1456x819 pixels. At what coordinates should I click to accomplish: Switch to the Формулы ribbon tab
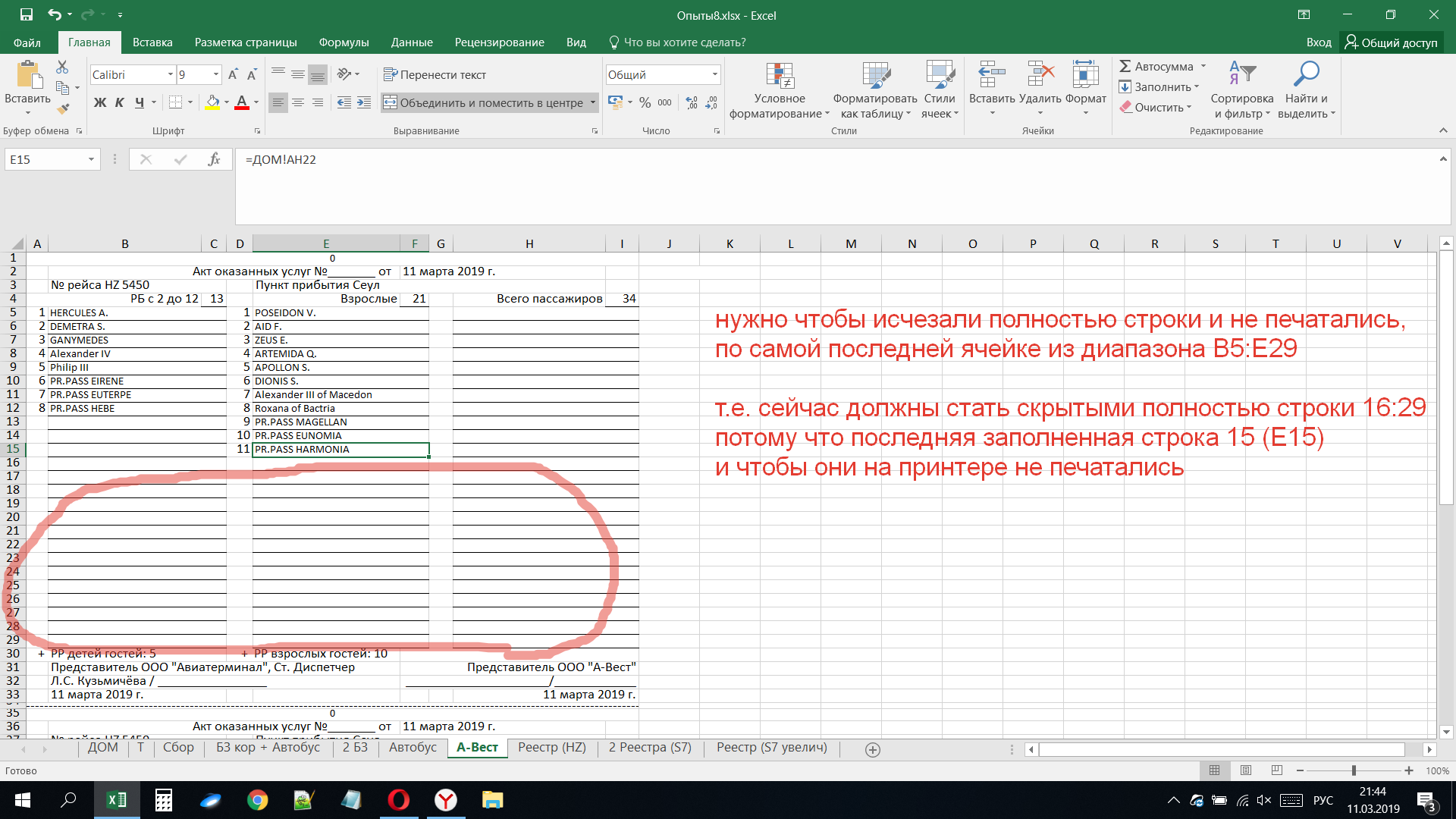pos(344,42)
